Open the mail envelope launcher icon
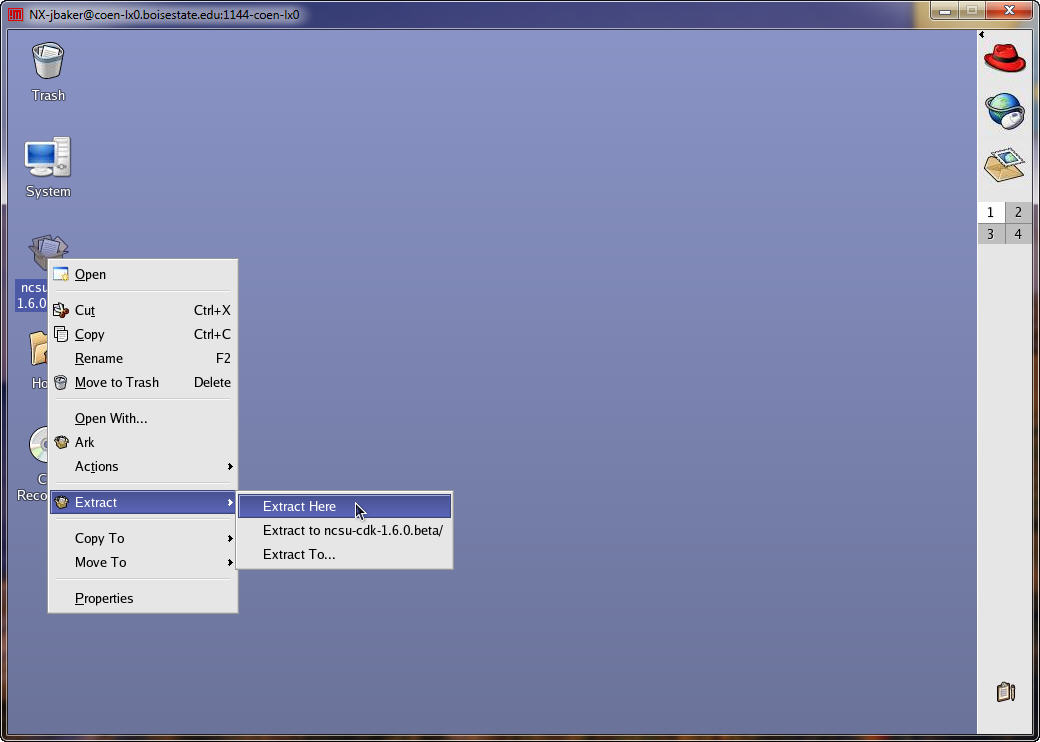The height and width of the screenshot is (742, 1040). click(x=1004, y=165)
